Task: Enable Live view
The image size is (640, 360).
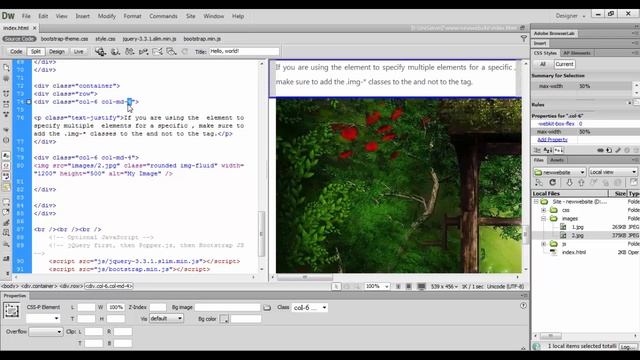Action: [78, 51]
